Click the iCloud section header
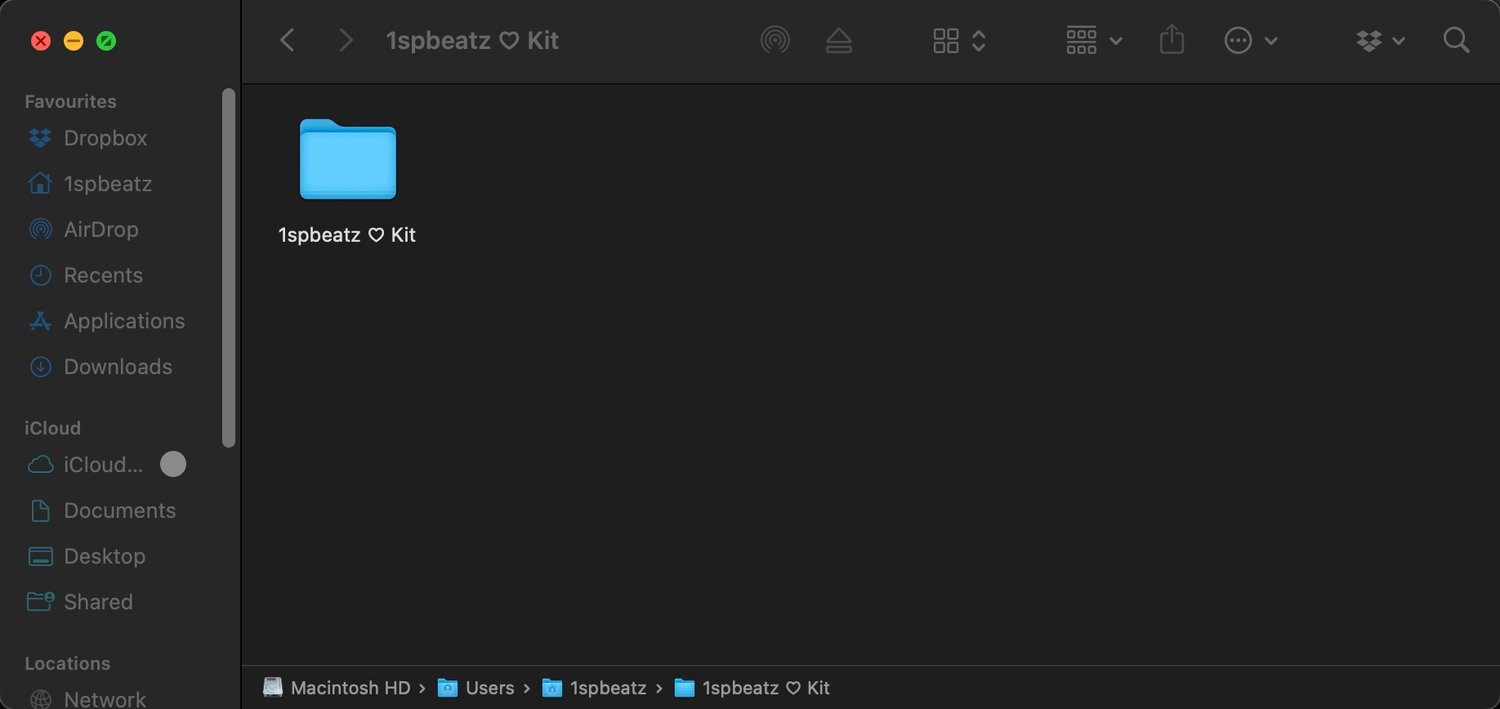The height and width of the screenshot is (709, 1500). coord(52,428)
